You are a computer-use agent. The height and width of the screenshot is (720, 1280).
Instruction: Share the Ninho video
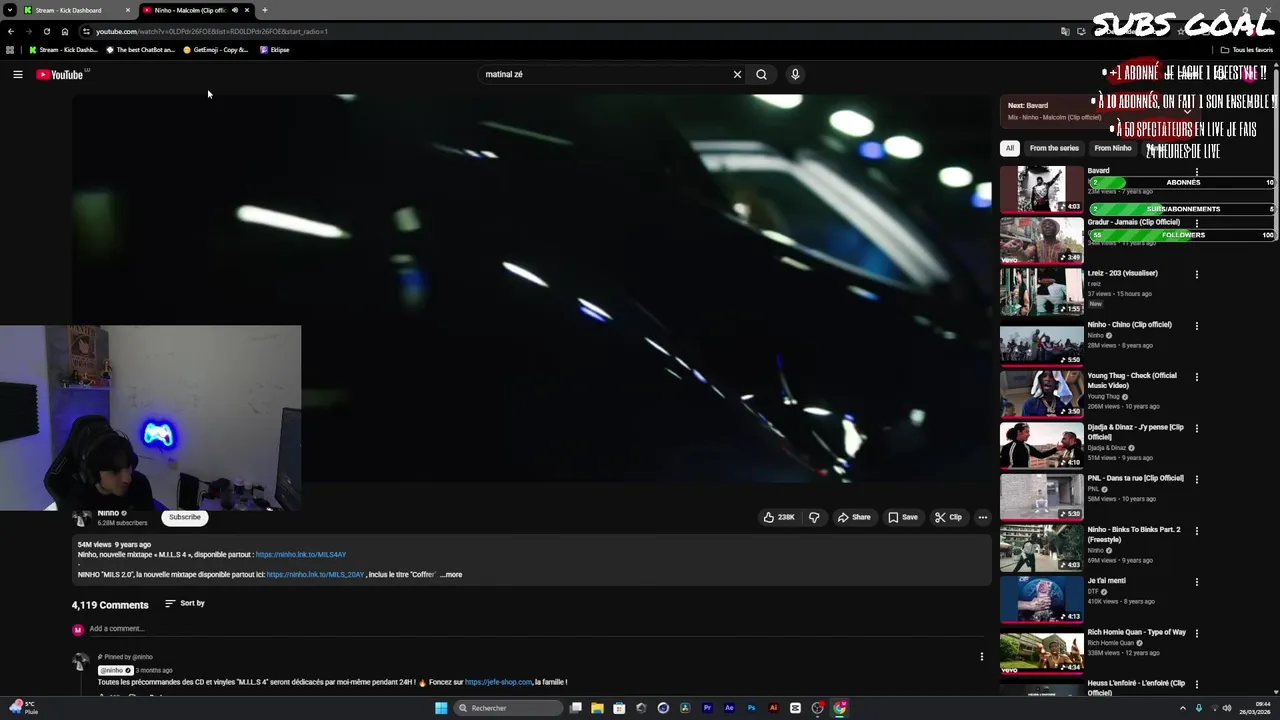tap(854, 517)
